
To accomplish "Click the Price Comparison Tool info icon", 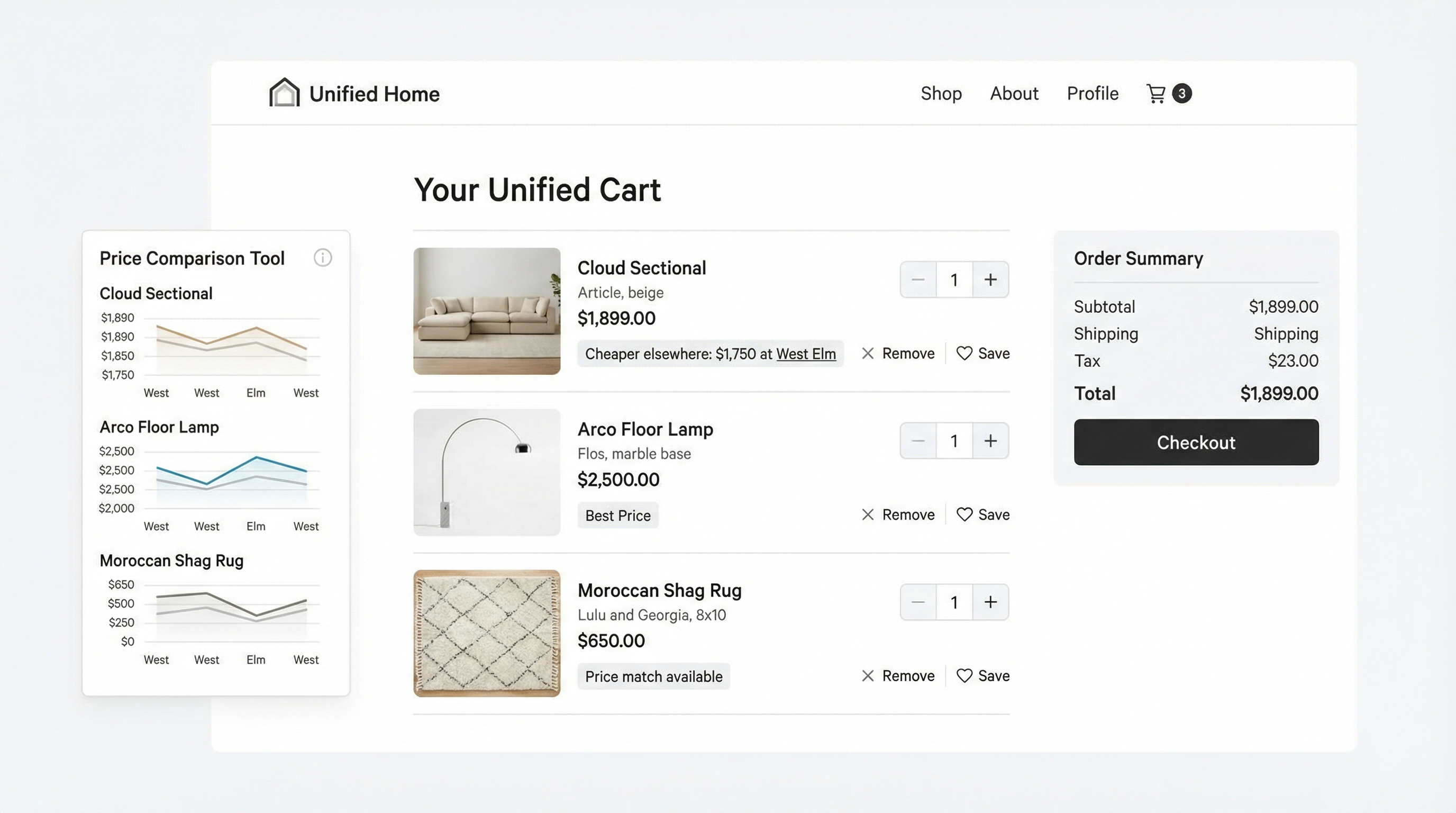I will 323,258.
